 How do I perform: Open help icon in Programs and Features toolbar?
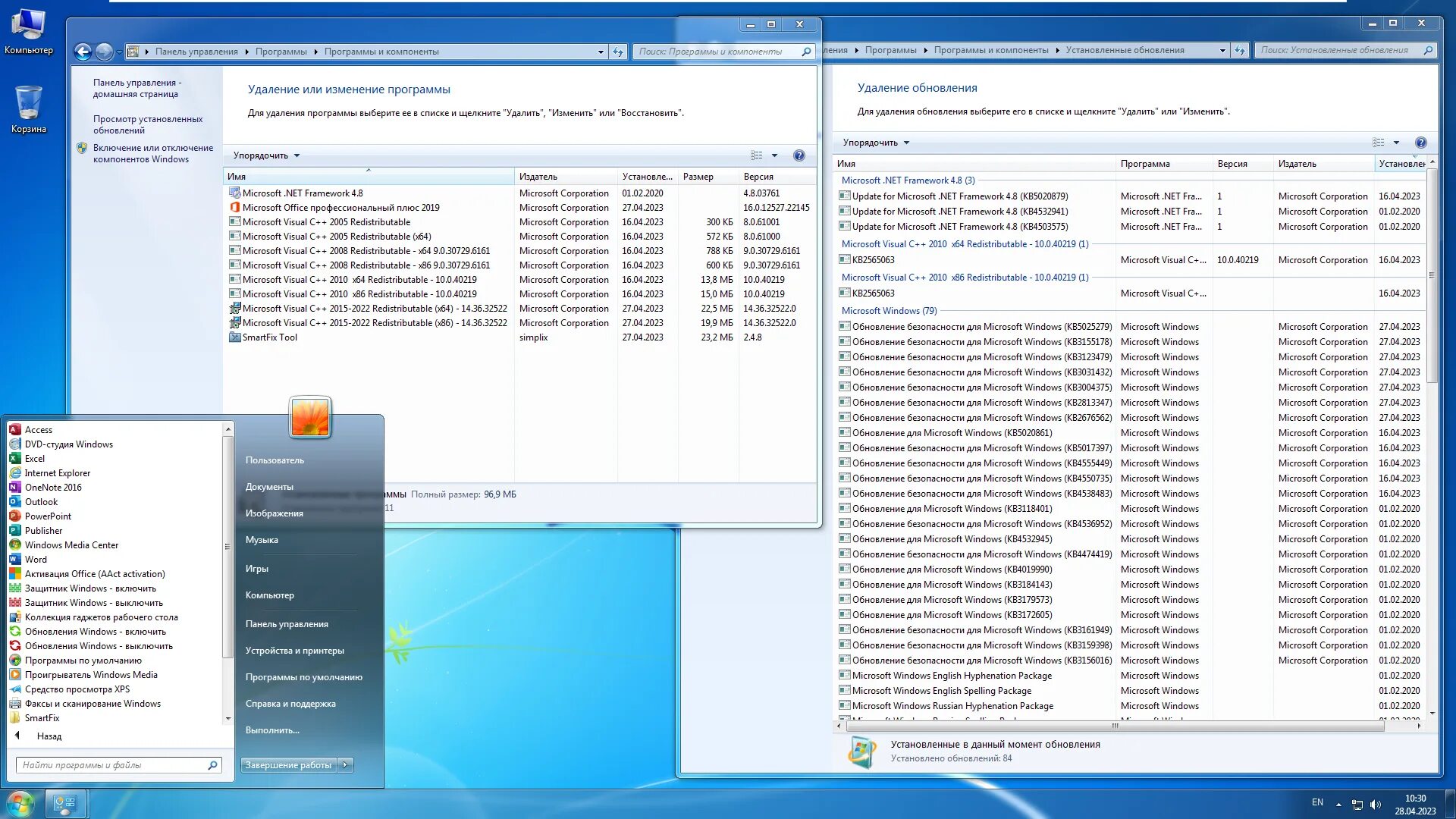pos(799,155)
